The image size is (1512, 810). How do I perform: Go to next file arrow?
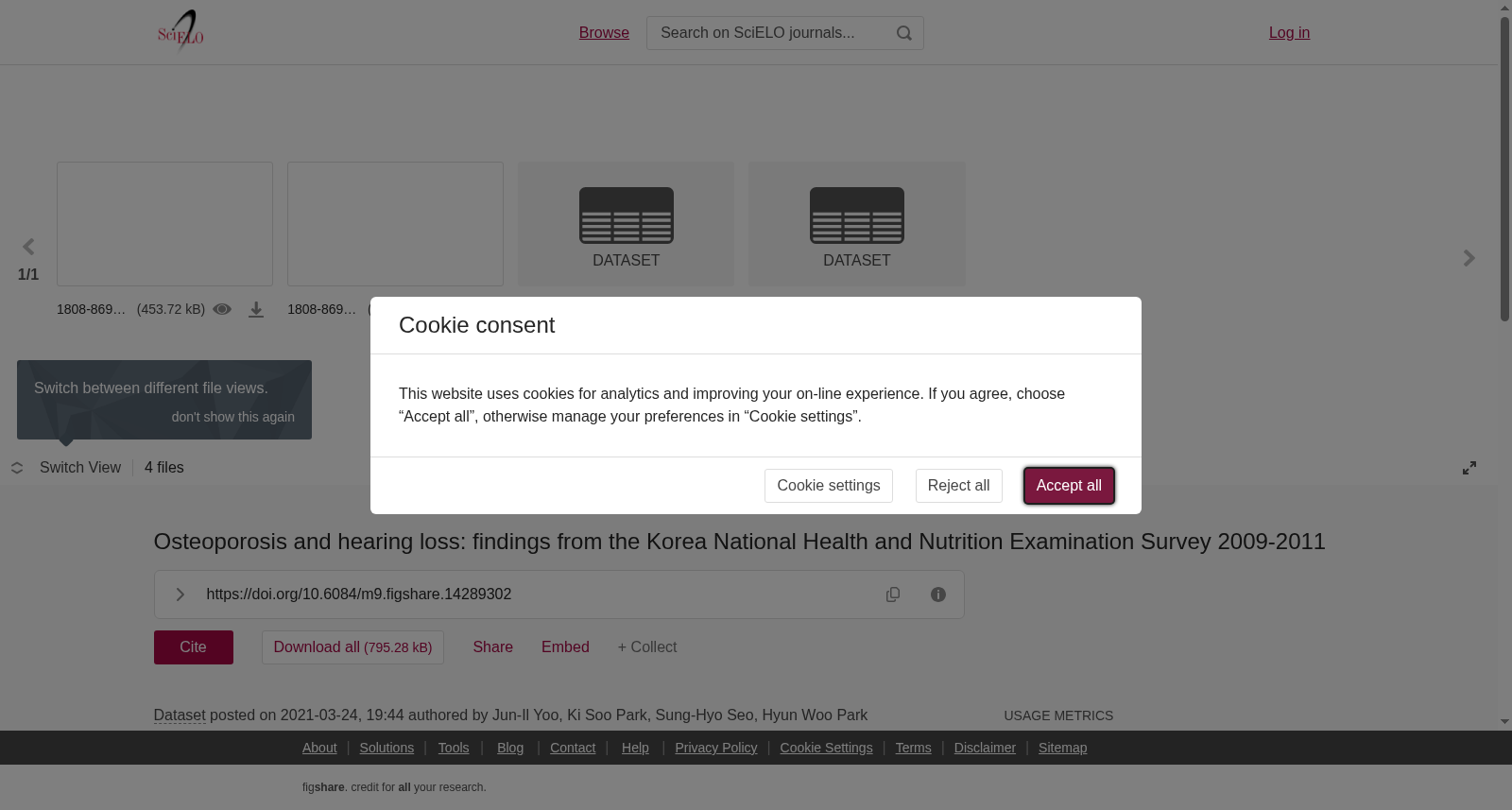1469,258
